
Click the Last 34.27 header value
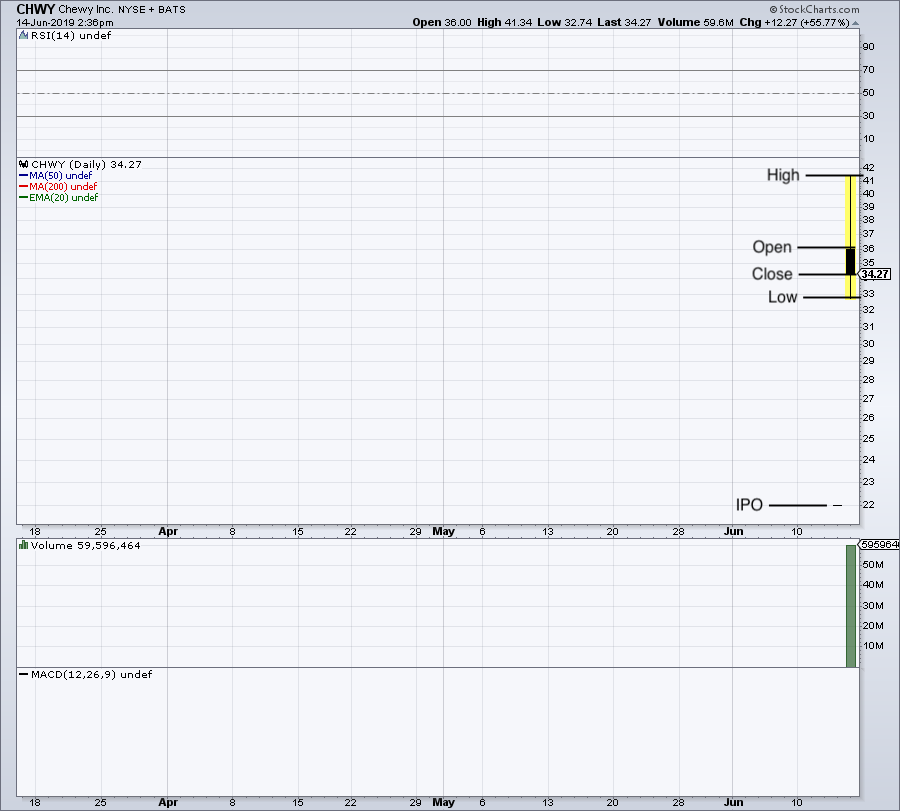624,22
